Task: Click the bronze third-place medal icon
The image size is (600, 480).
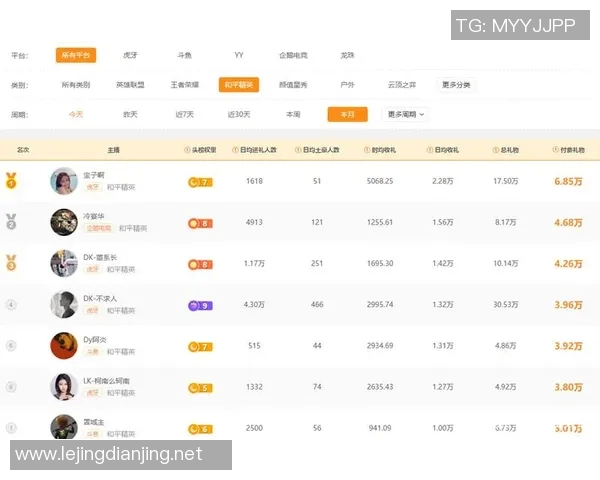Action: pyautogui.click(x=11, y=263)
